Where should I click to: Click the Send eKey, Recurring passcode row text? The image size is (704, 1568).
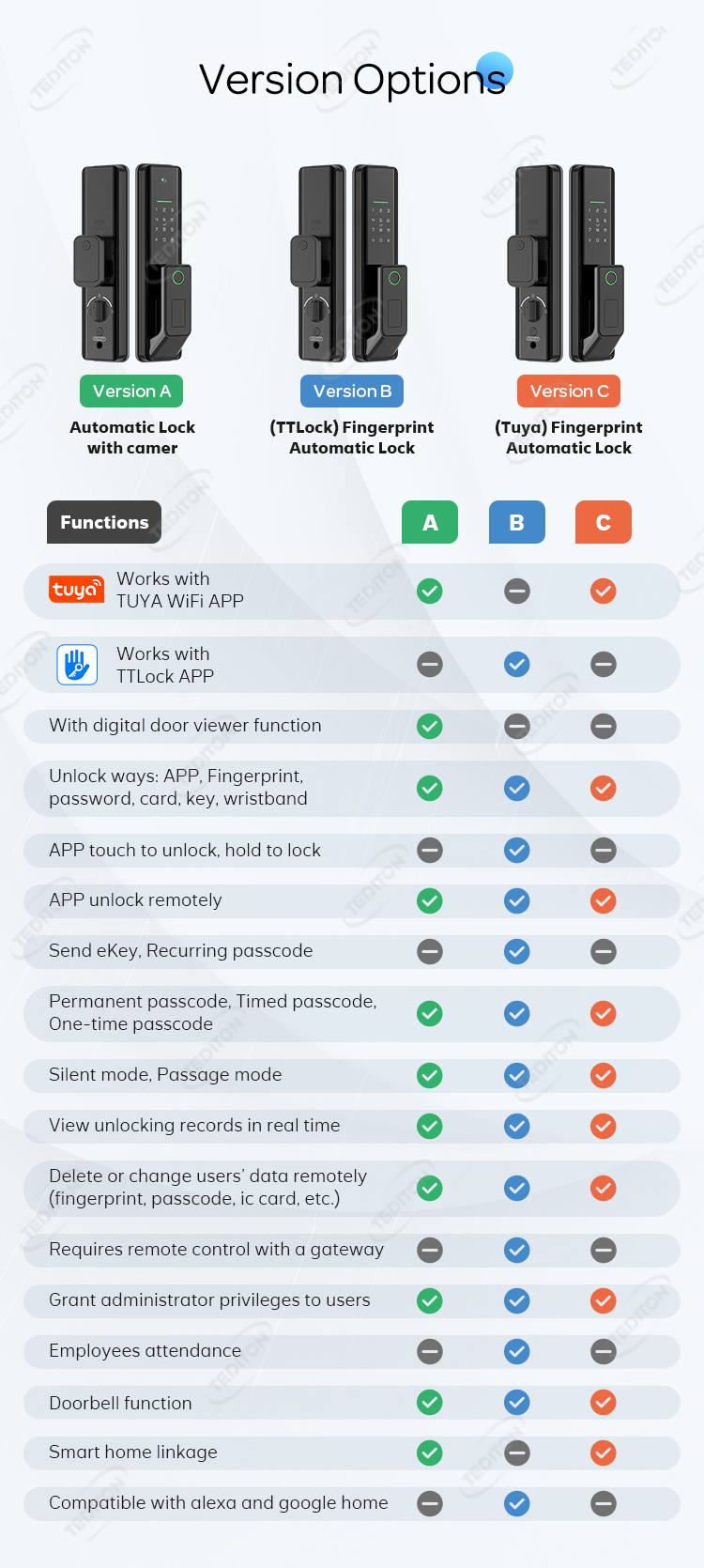[x=180, y=951]
